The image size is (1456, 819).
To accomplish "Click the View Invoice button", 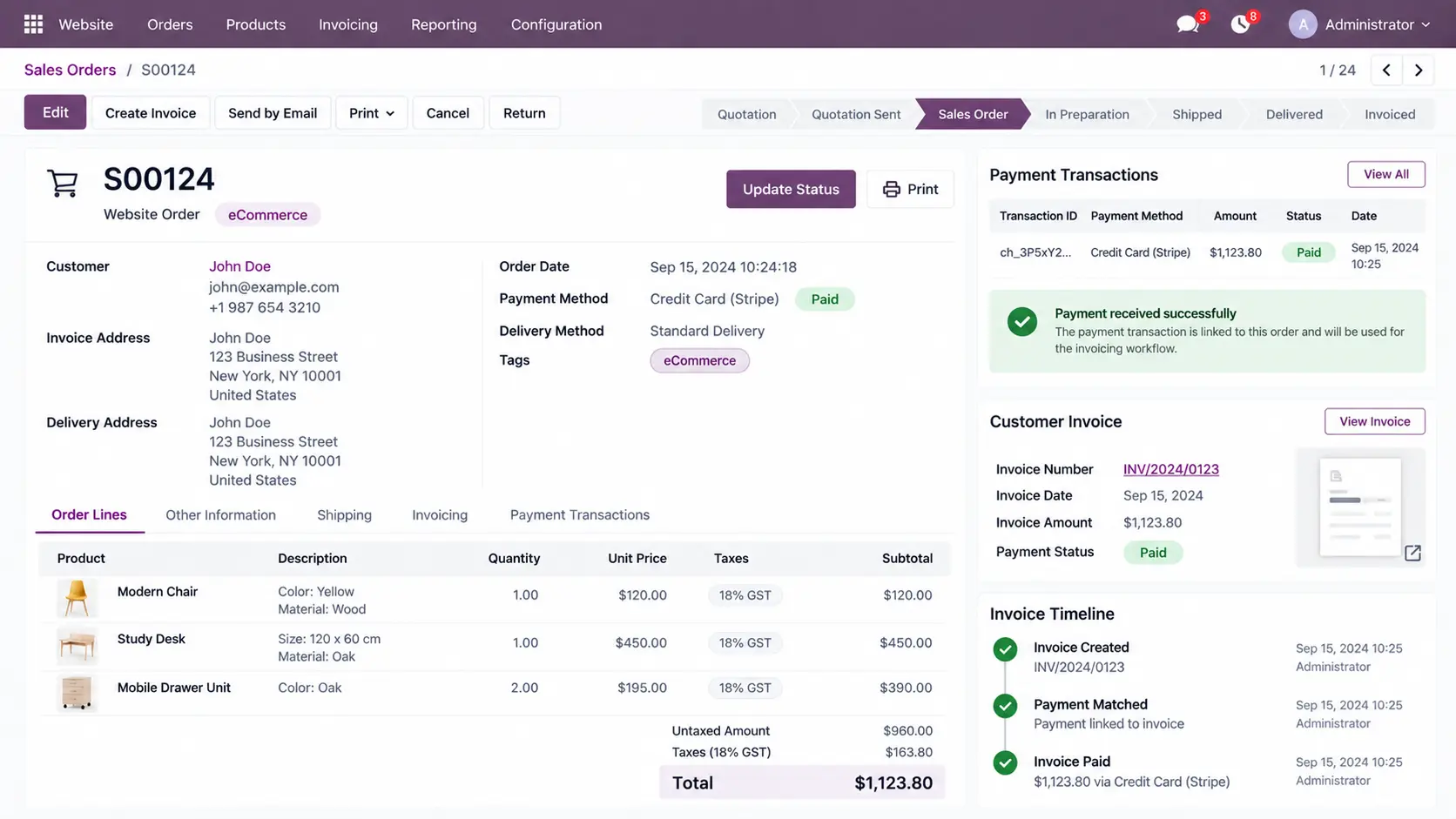I will coord(1375,421).
